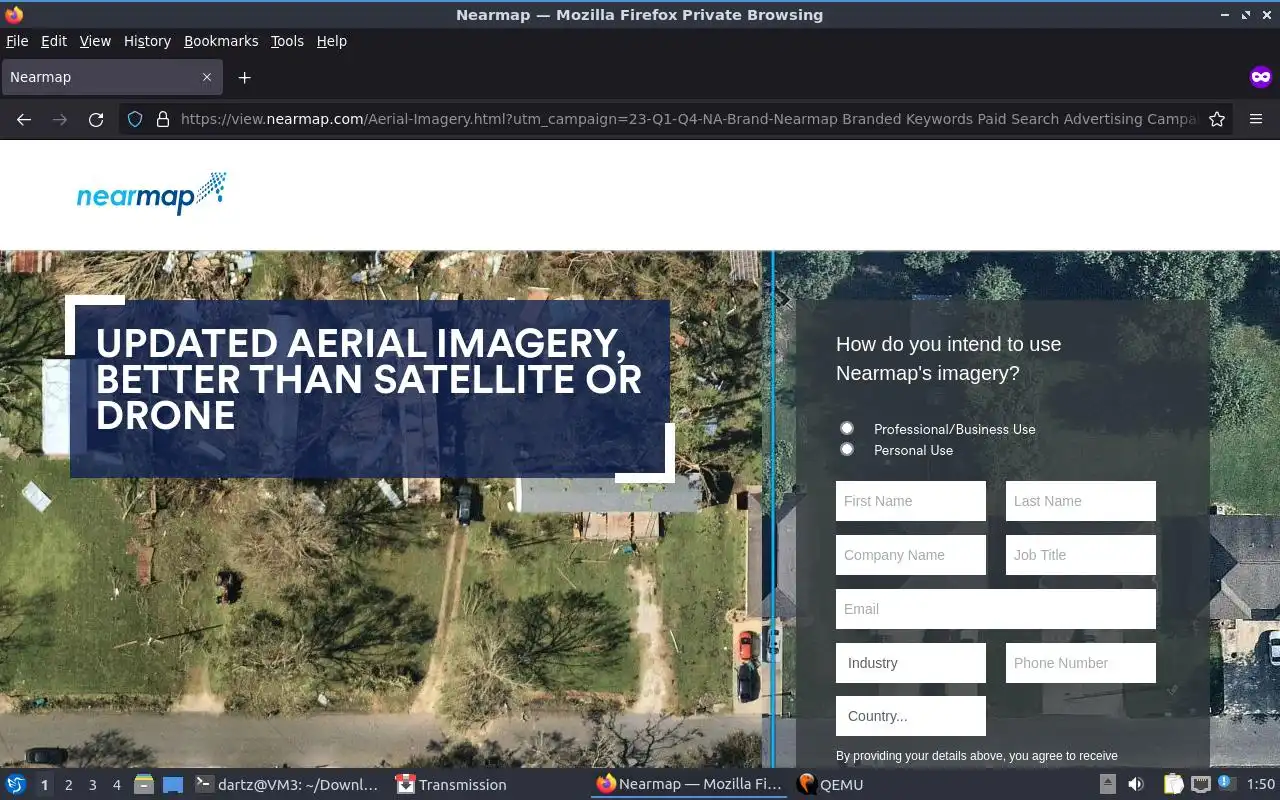Screen dimensions: 1280x800
Task: Switch to the terminal dartz@VM3 window
Action: (287, 785)
